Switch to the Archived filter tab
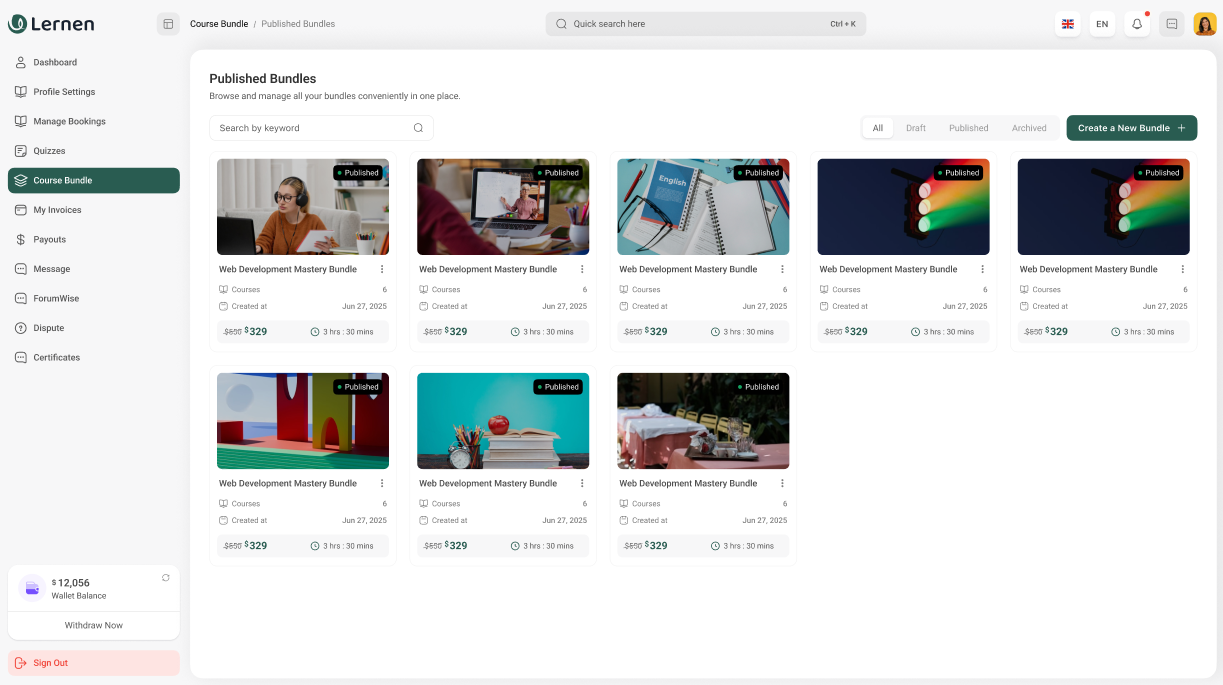 tap(1029, 128)
